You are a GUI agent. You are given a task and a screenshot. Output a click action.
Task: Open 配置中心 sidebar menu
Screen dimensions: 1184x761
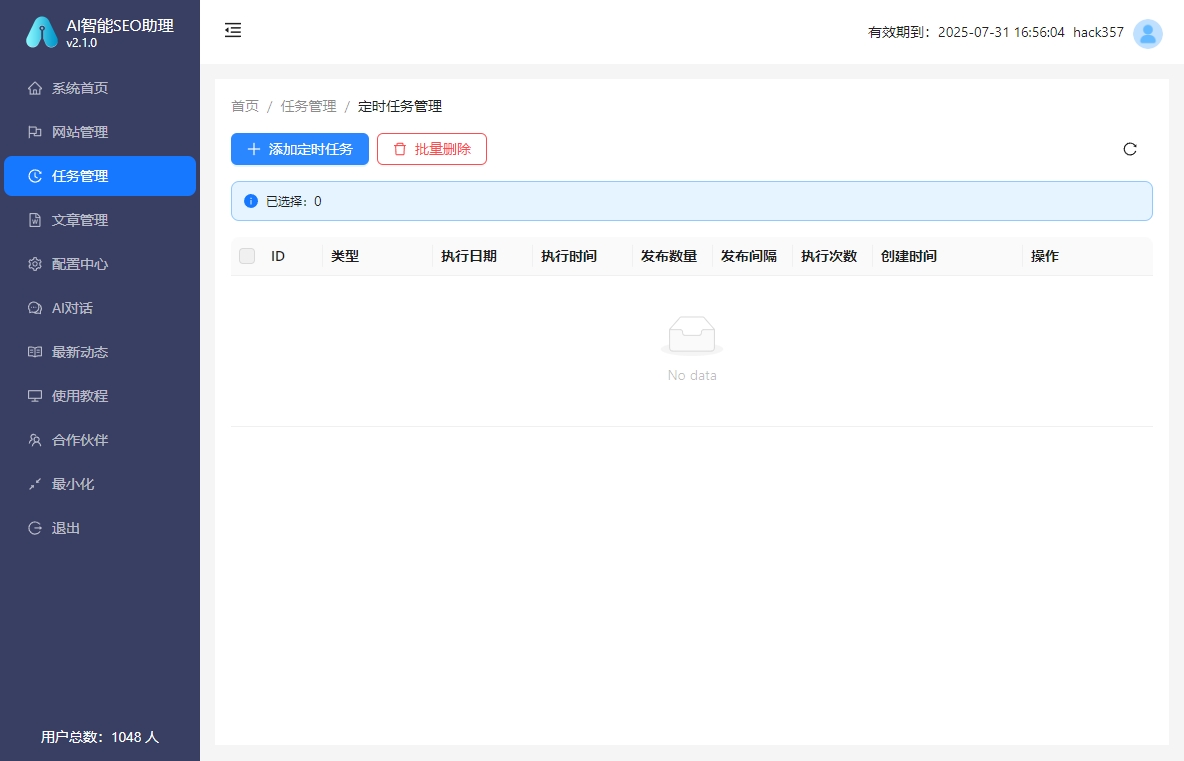pyautogui.click(x=100, y=264)
